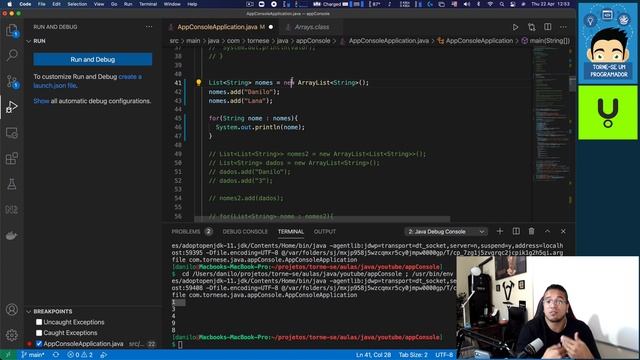Switch to the DEBUG CONSOLE panel tab
Image resolution: width=640 pixels, height=360 pixels.
pos(245,231)
